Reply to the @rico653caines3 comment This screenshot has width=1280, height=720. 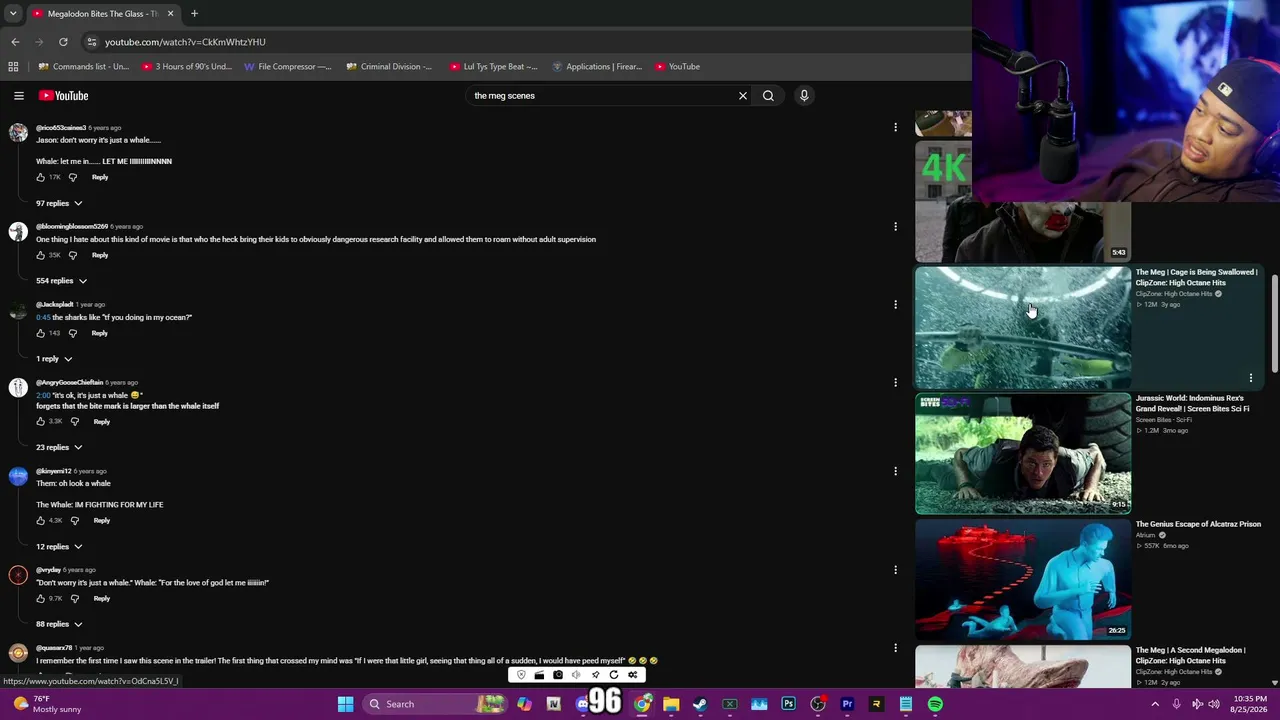pos(100,177)
